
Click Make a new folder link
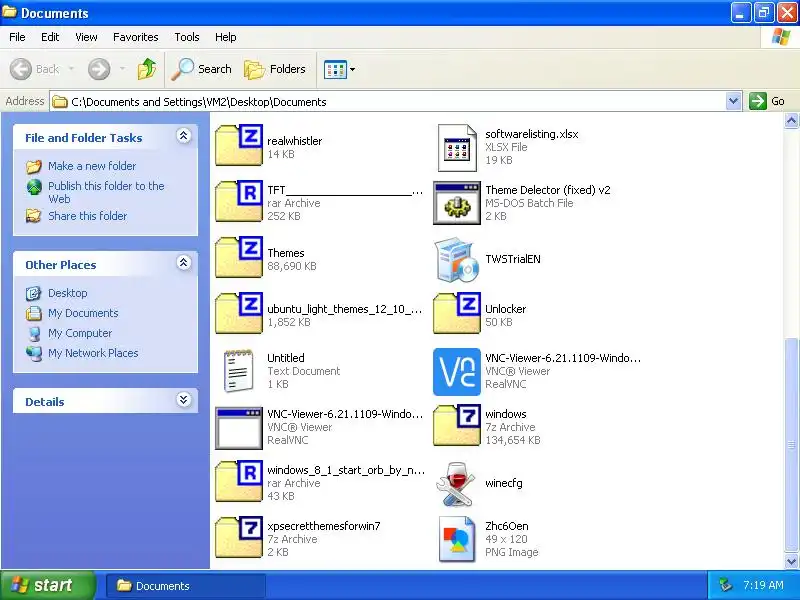click(92, 166)
